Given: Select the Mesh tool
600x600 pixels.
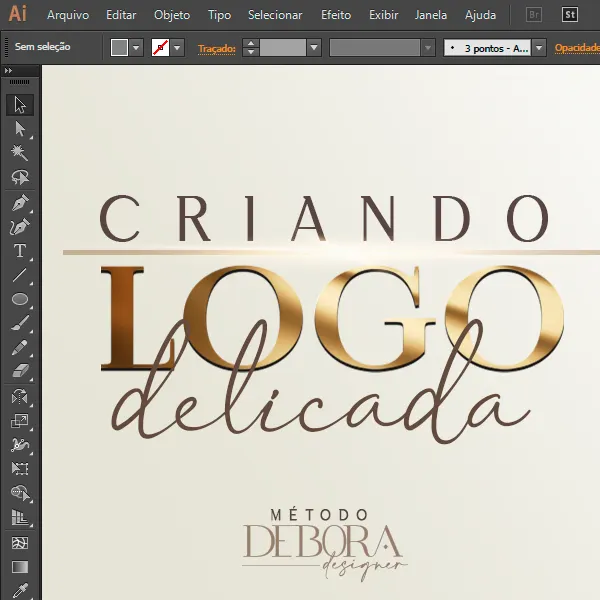Looking at the screenshot, I should click(20, 543).
